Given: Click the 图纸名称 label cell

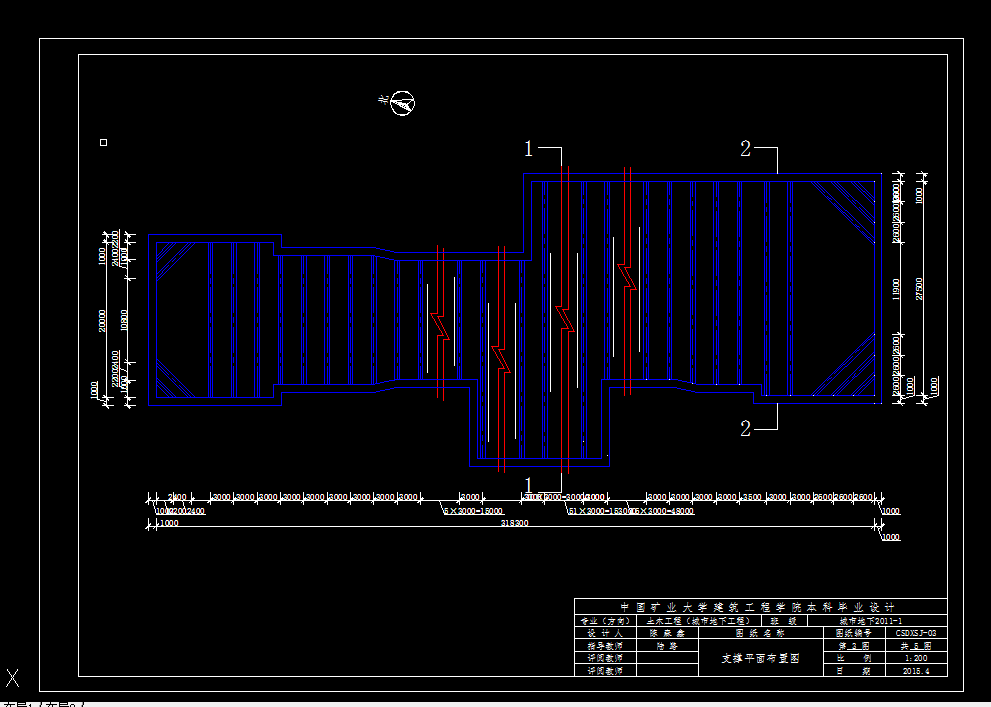Looking at the screenshot, I should click(x=761, y=632).
